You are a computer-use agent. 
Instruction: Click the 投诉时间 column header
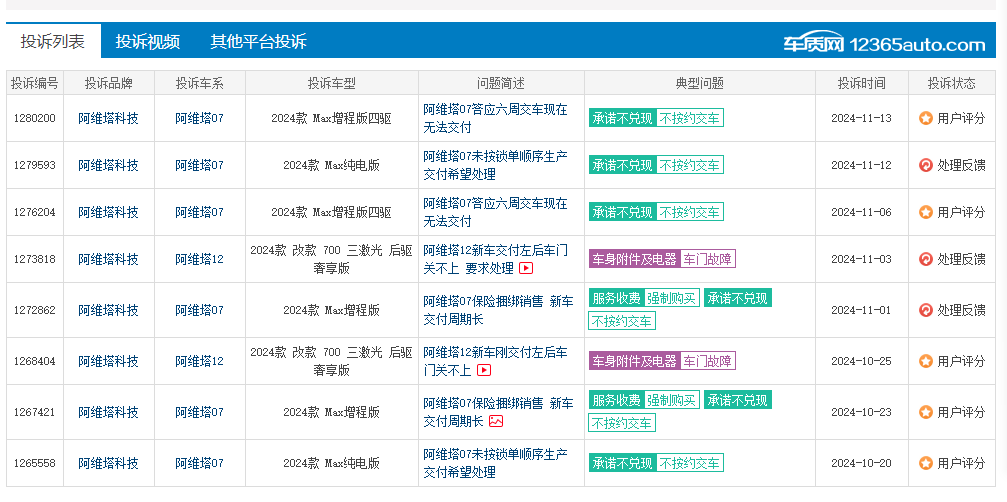861,83
